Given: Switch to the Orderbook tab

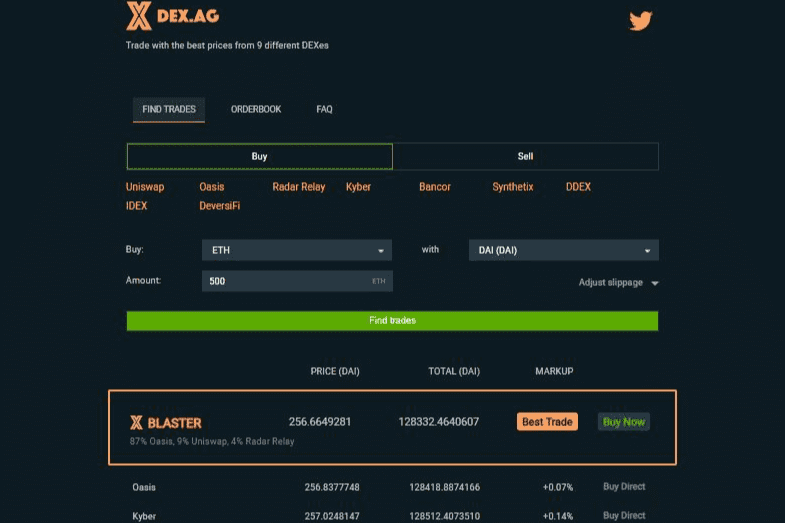Looking at the screenshot, I should 256,109.
